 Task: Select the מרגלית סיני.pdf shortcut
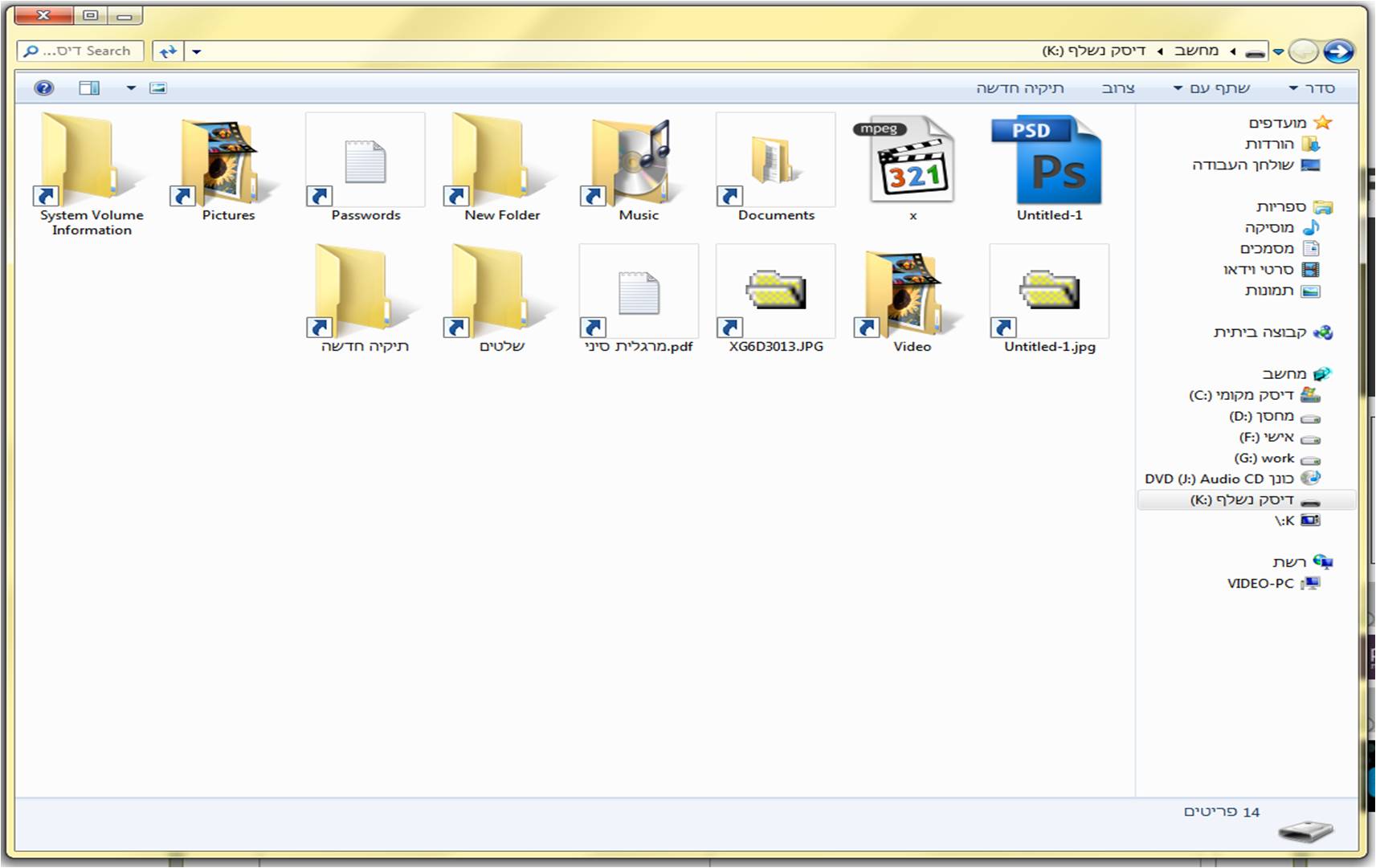[639, 300]
